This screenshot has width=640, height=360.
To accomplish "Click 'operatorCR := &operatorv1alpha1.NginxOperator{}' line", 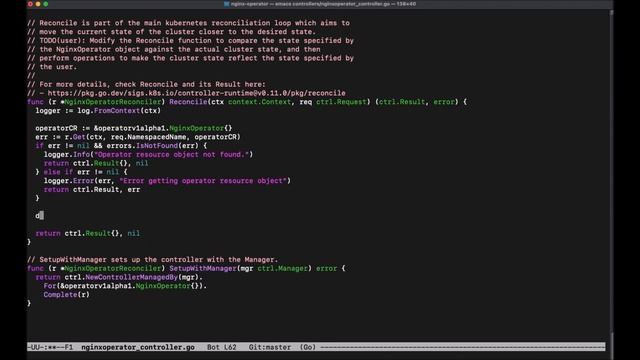I will click(134, 128).
